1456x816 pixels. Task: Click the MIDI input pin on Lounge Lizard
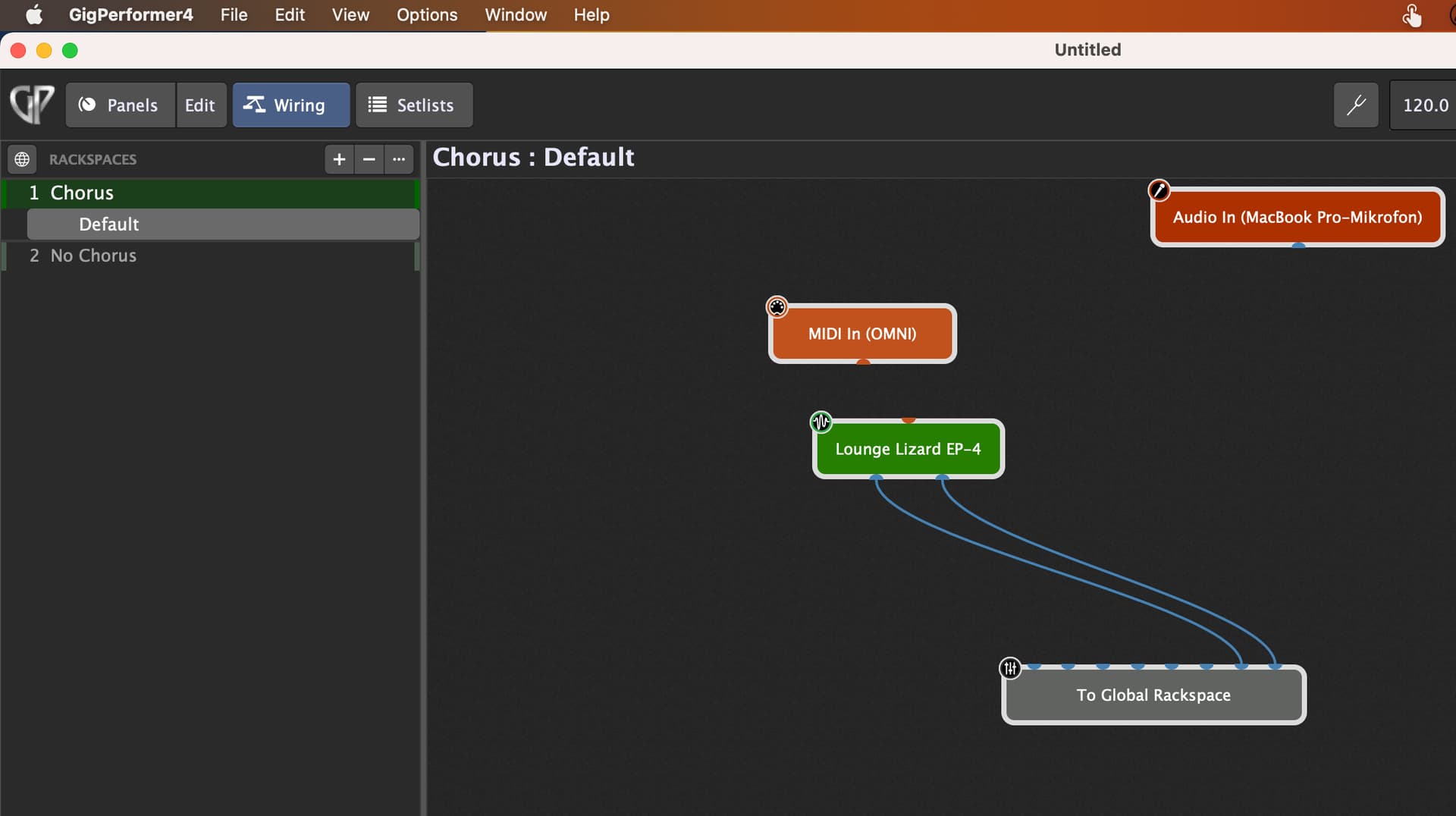coord(908,420)
